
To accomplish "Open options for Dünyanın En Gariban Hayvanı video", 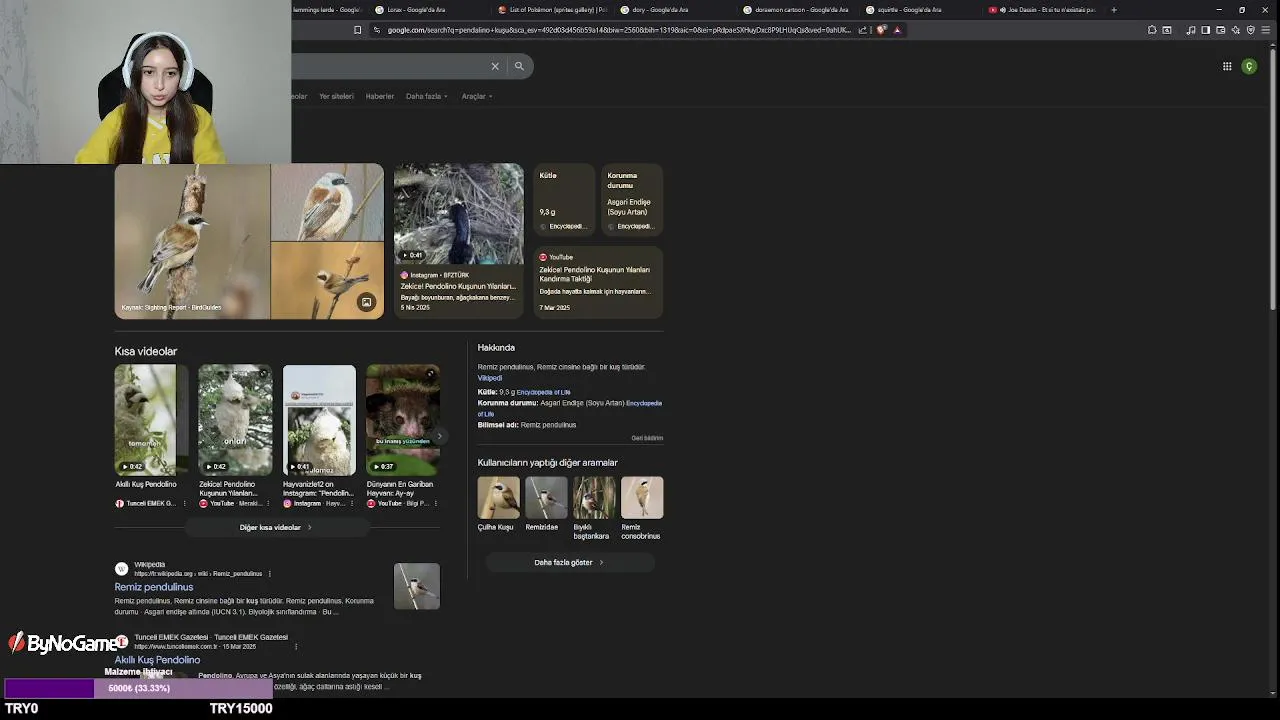I will click(435, 504).
